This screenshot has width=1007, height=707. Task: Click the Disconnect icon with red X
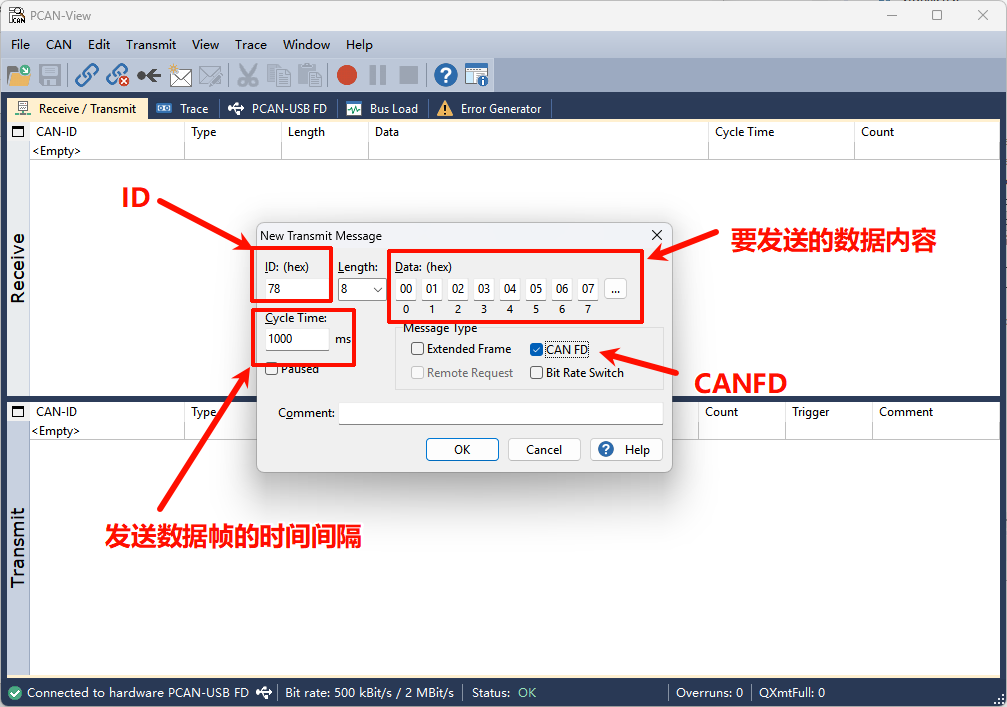(x=118, y=75)
